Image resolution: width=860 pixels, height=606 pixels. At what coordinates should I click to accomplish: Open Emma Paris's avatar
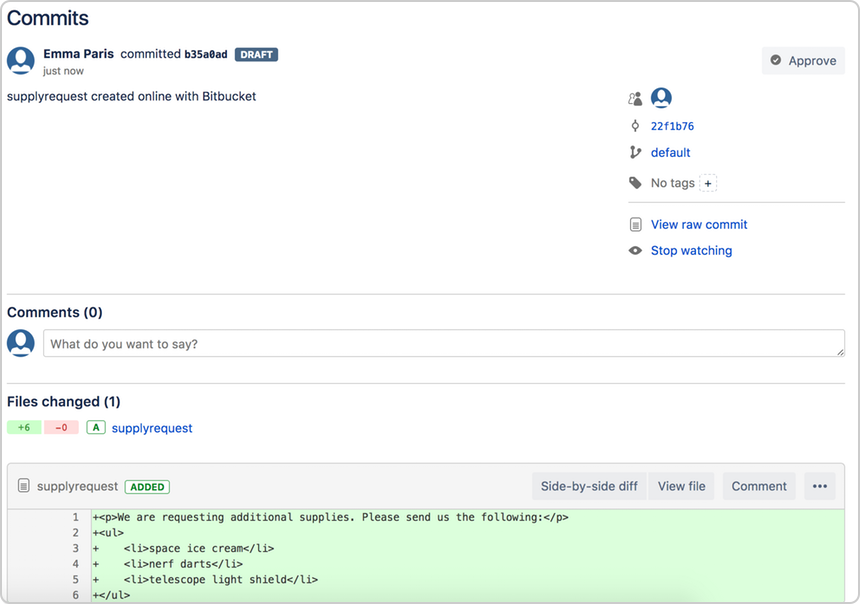tap(20, 60)
